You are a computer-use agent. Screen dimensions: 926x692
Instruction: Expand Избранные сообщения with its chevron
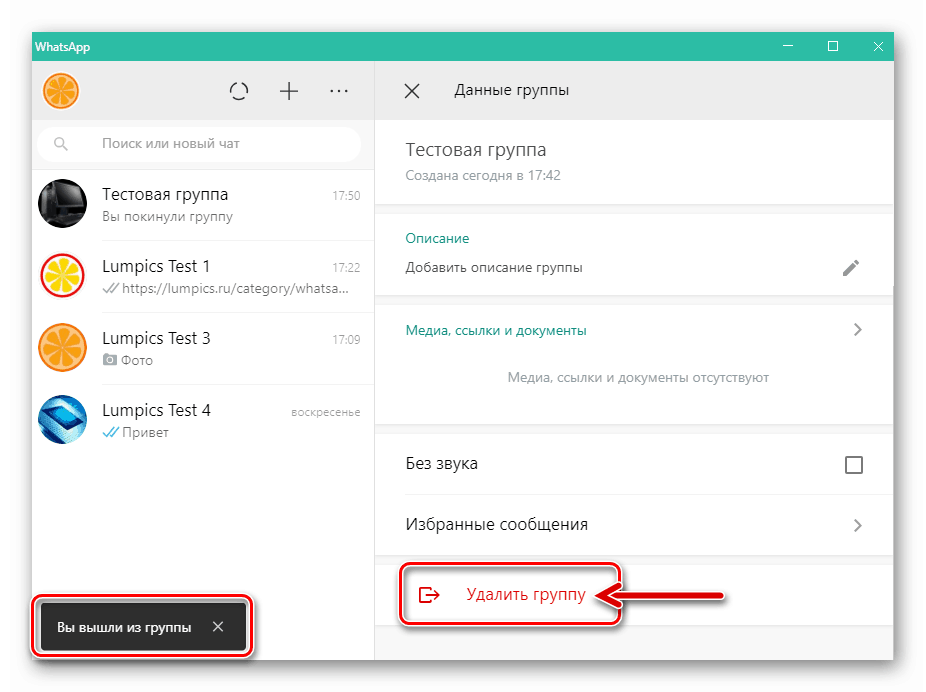click(857, 525)
